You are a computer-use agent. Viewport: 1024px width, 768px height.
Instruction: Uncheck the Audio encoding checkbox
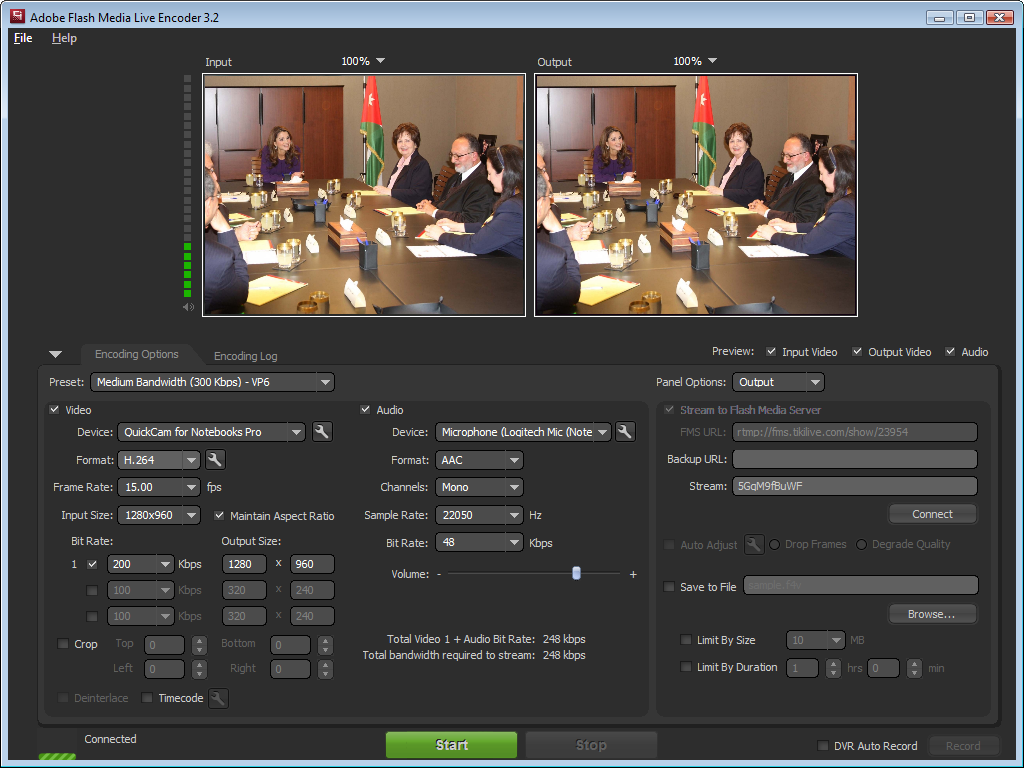pos(365,409)
